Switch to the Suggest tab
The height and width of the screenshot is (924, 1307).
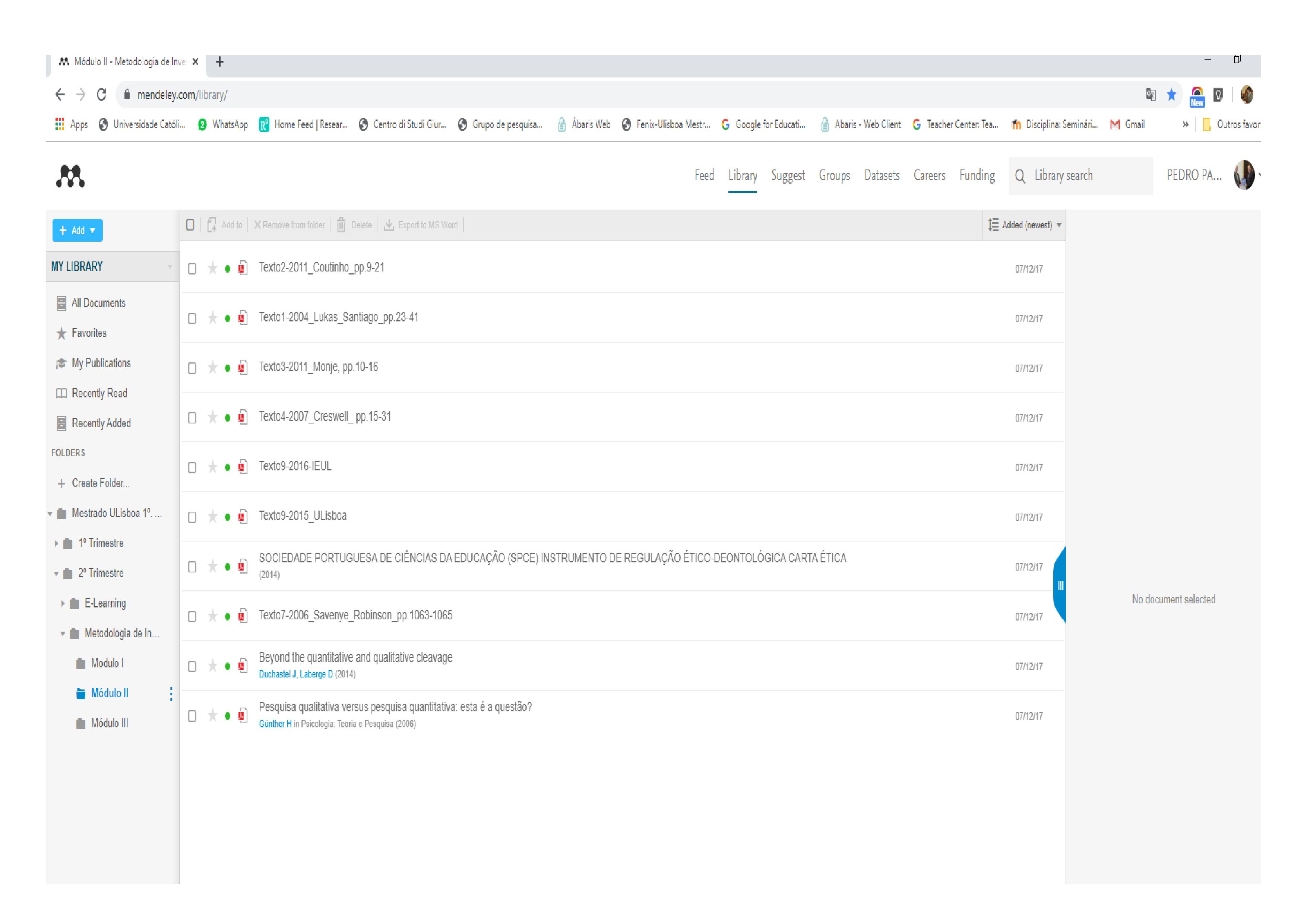click(787, 176)
